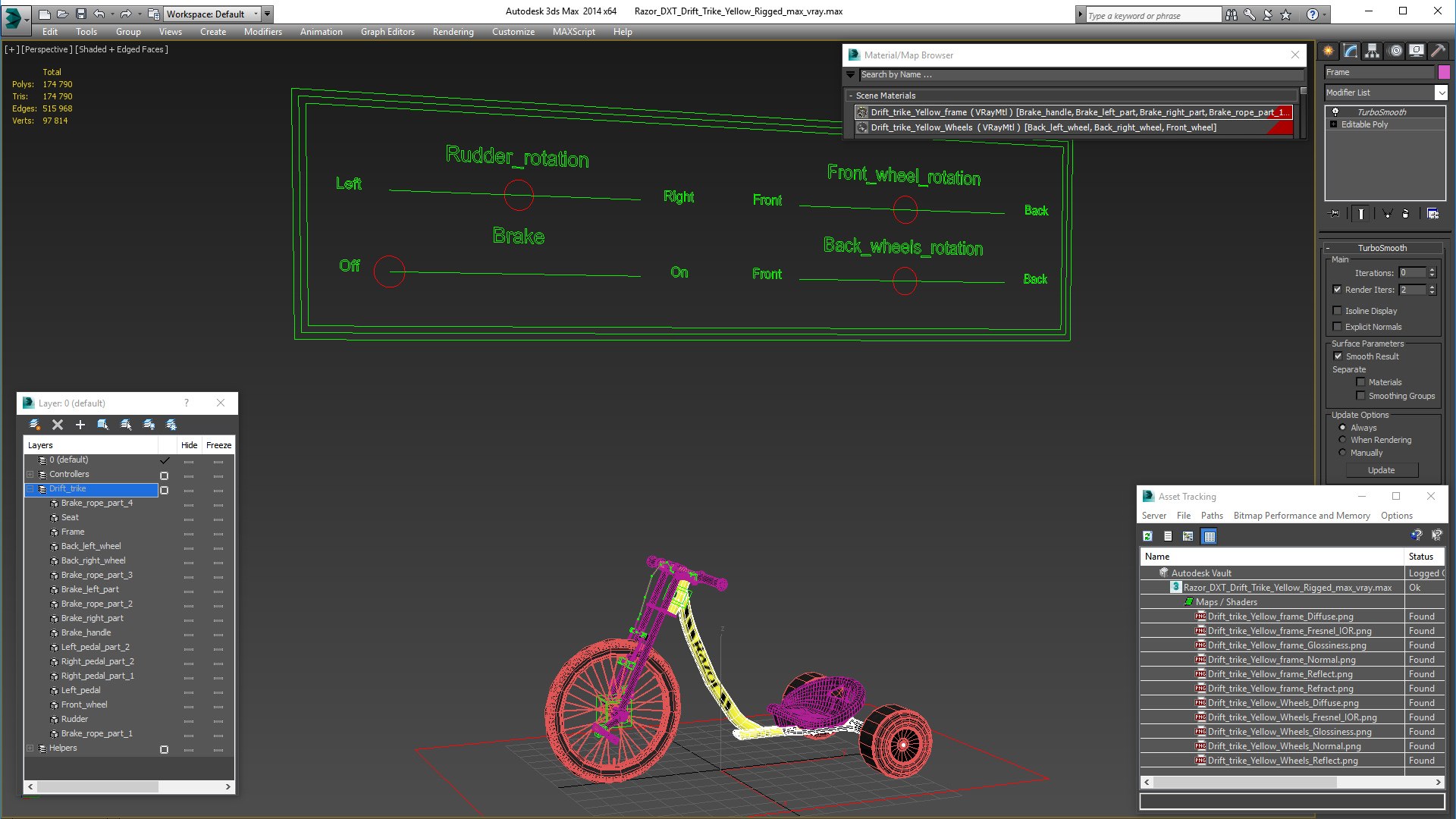1456x819 pixels.
Task: Click the Update button
Action: click(x=1381, y=470)
